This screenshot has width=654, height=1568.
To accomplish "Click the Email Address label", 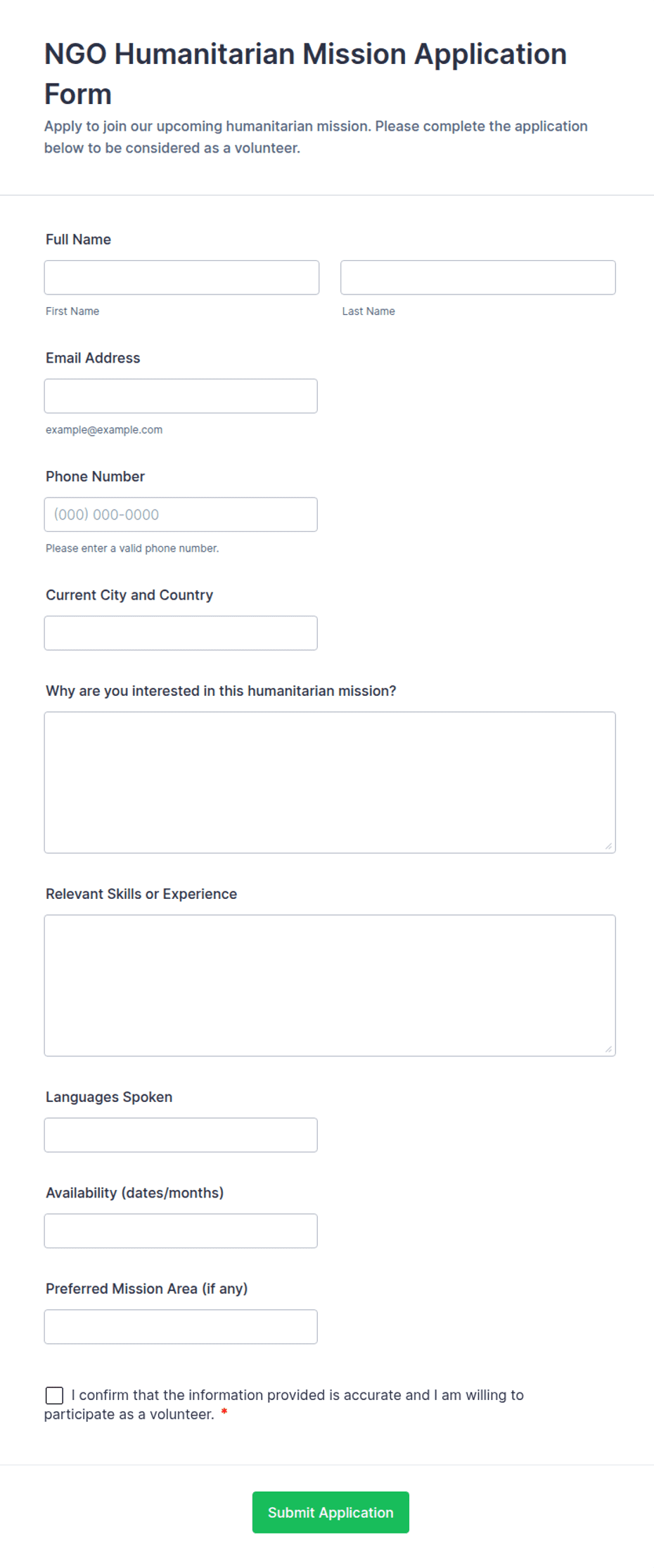I will click(x=93, y=358).
